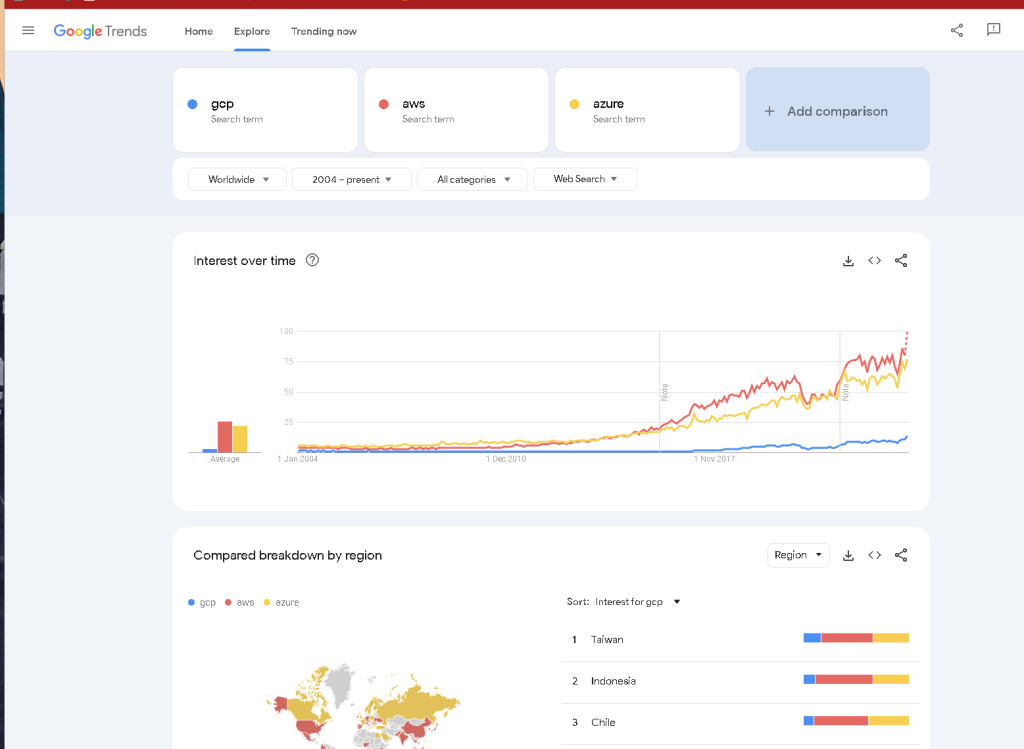
Task: Click the Chile region row
Action: click(740, 722)
